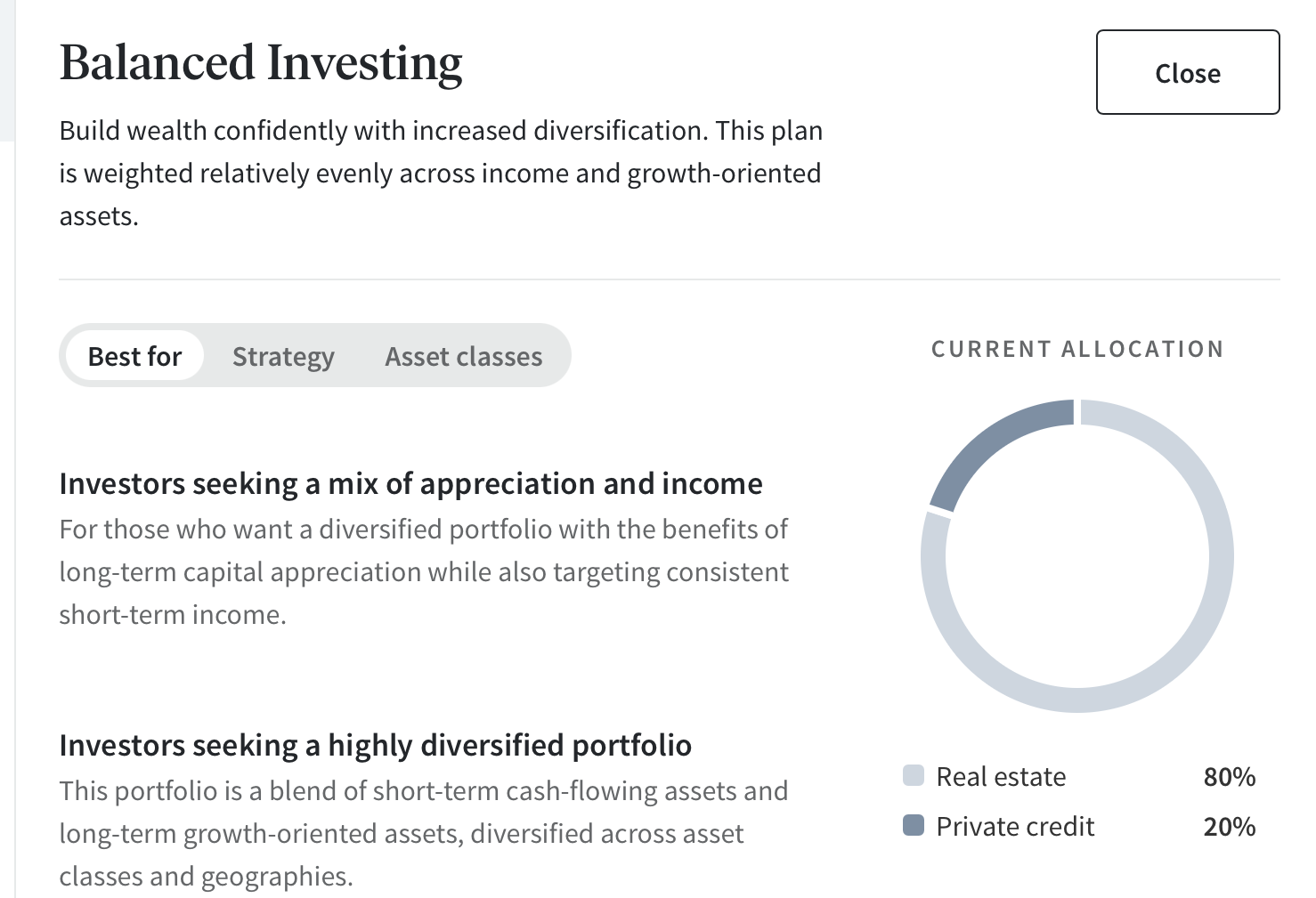Click the Private credit legend label
1316x898 pixels.
(1015, 827)
